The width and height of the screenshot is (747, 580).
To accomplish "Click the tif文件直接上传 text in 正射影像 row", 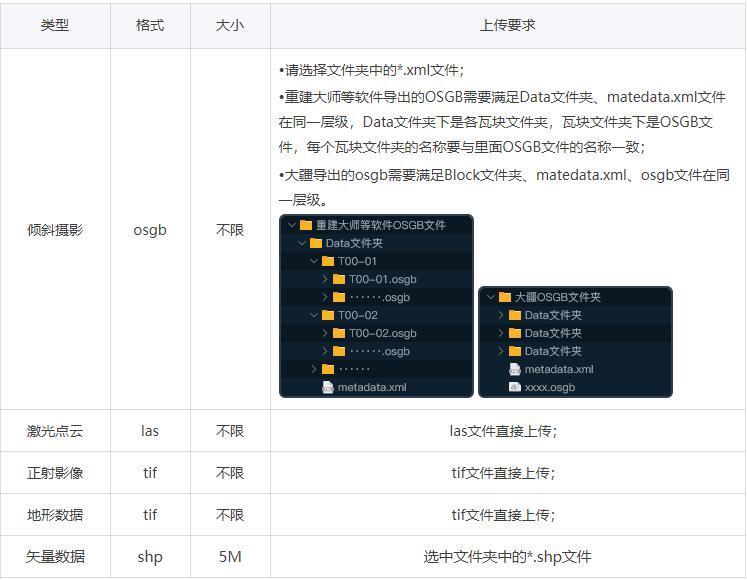I will [x=503, y=473].
